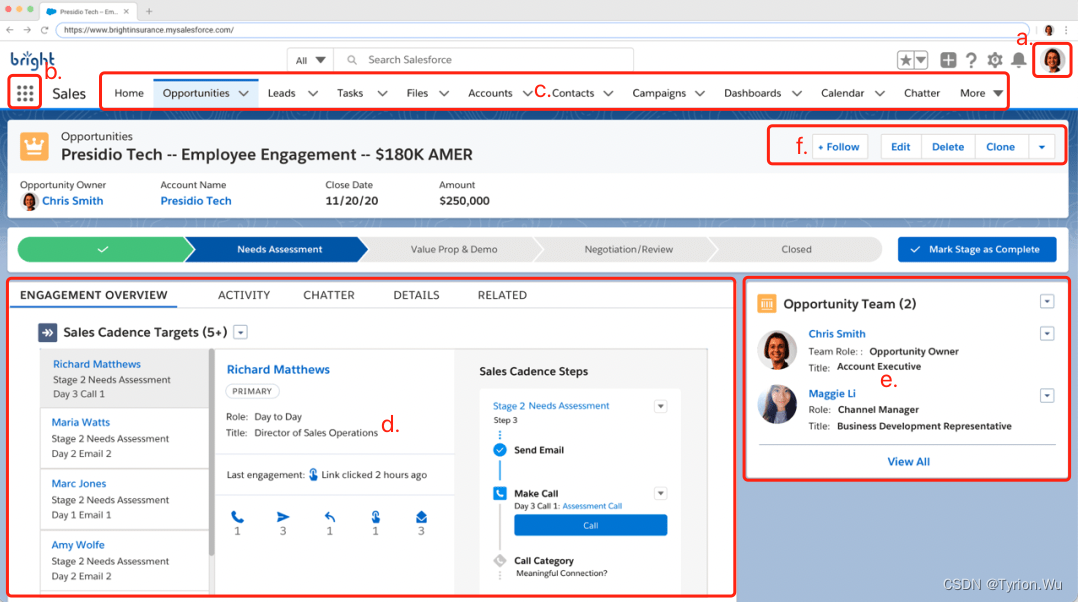Click the Opportunity Team panel icon
The height and width of the screenshot is (602, 1078).
tap(767, 304)
